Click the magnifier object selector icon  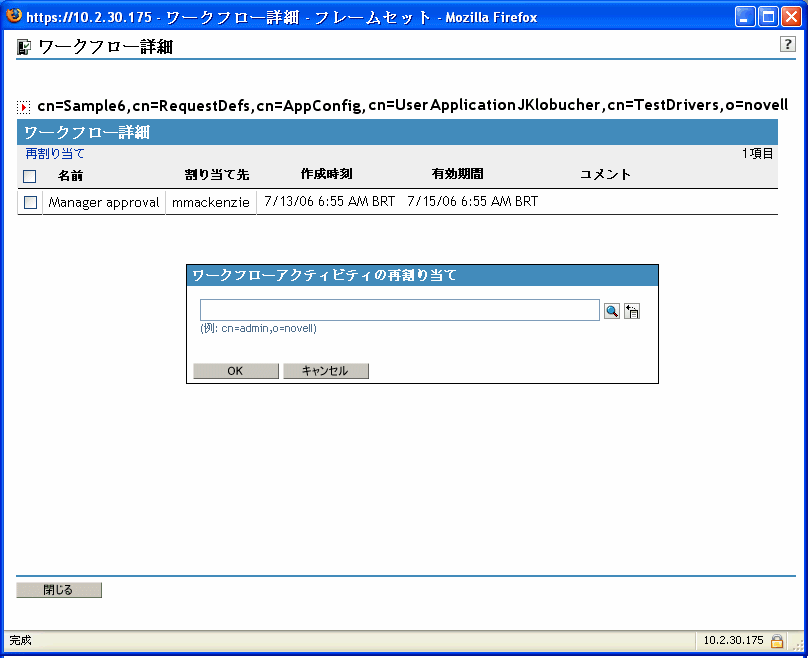611,311
